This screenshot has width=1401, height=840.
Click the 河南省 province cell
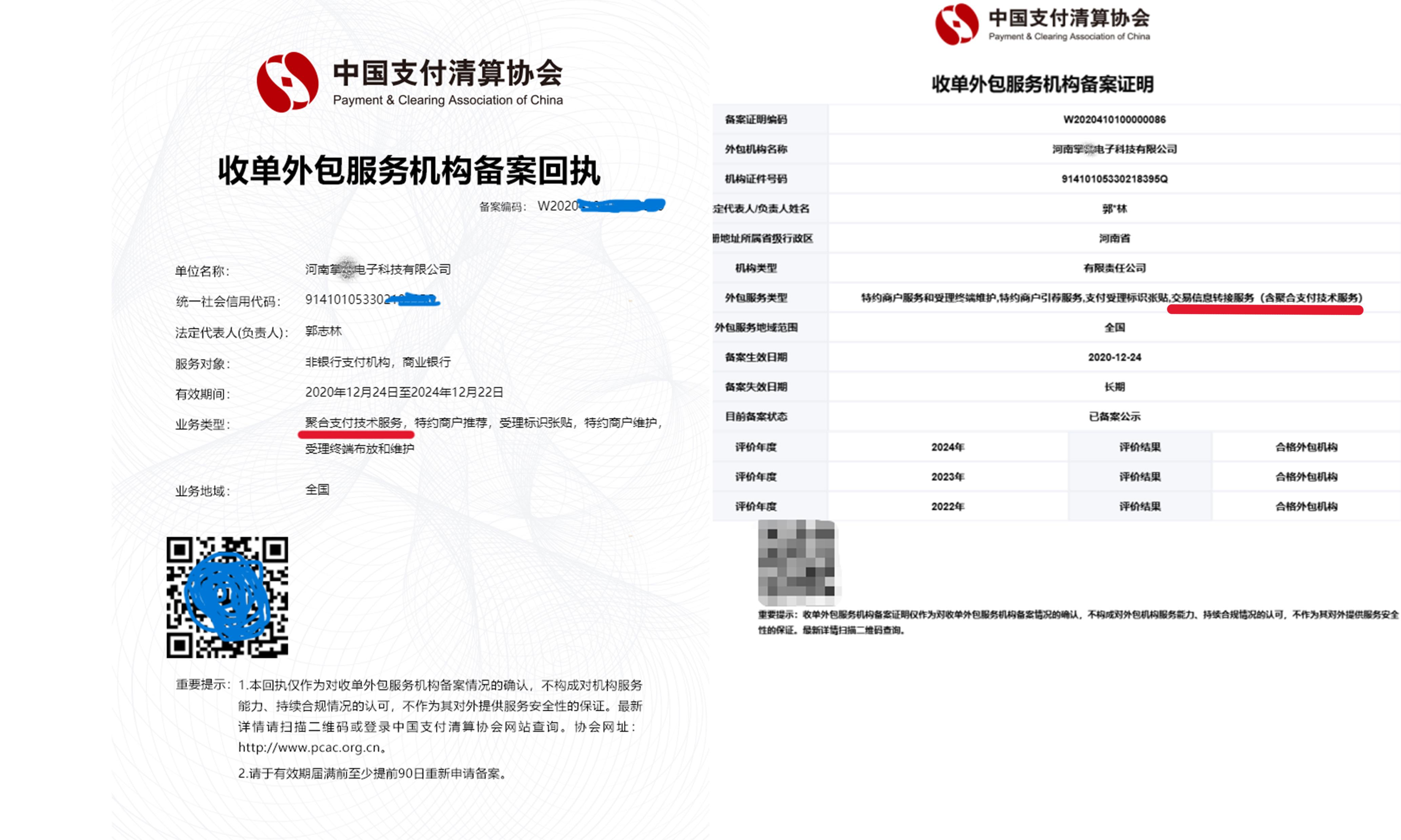tap(1114, 238)
